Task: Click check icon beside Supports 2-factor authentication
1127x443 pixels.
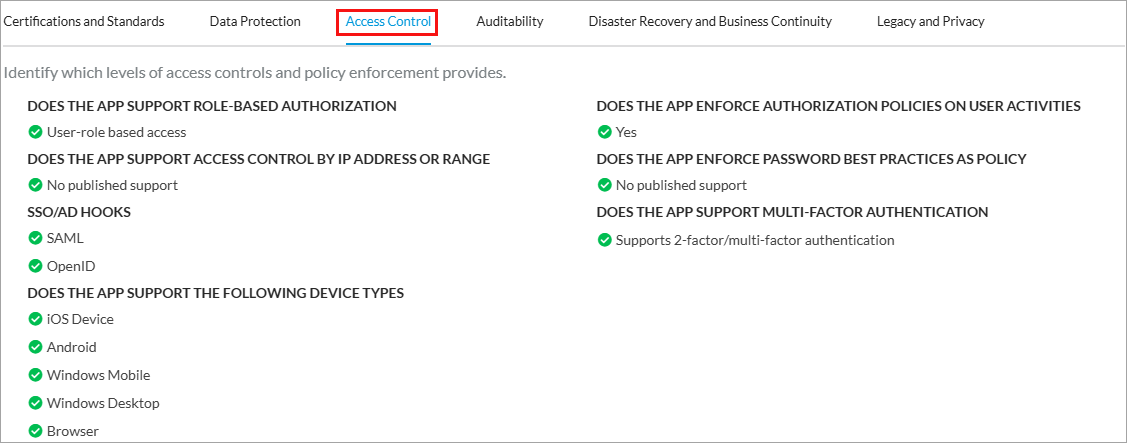Action: [x=604, y=240]
